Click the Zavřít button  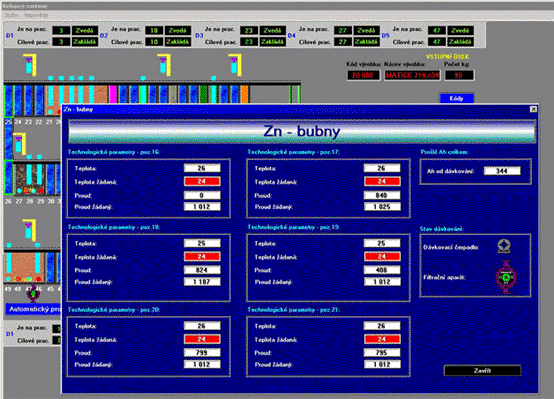pos(482,371)
